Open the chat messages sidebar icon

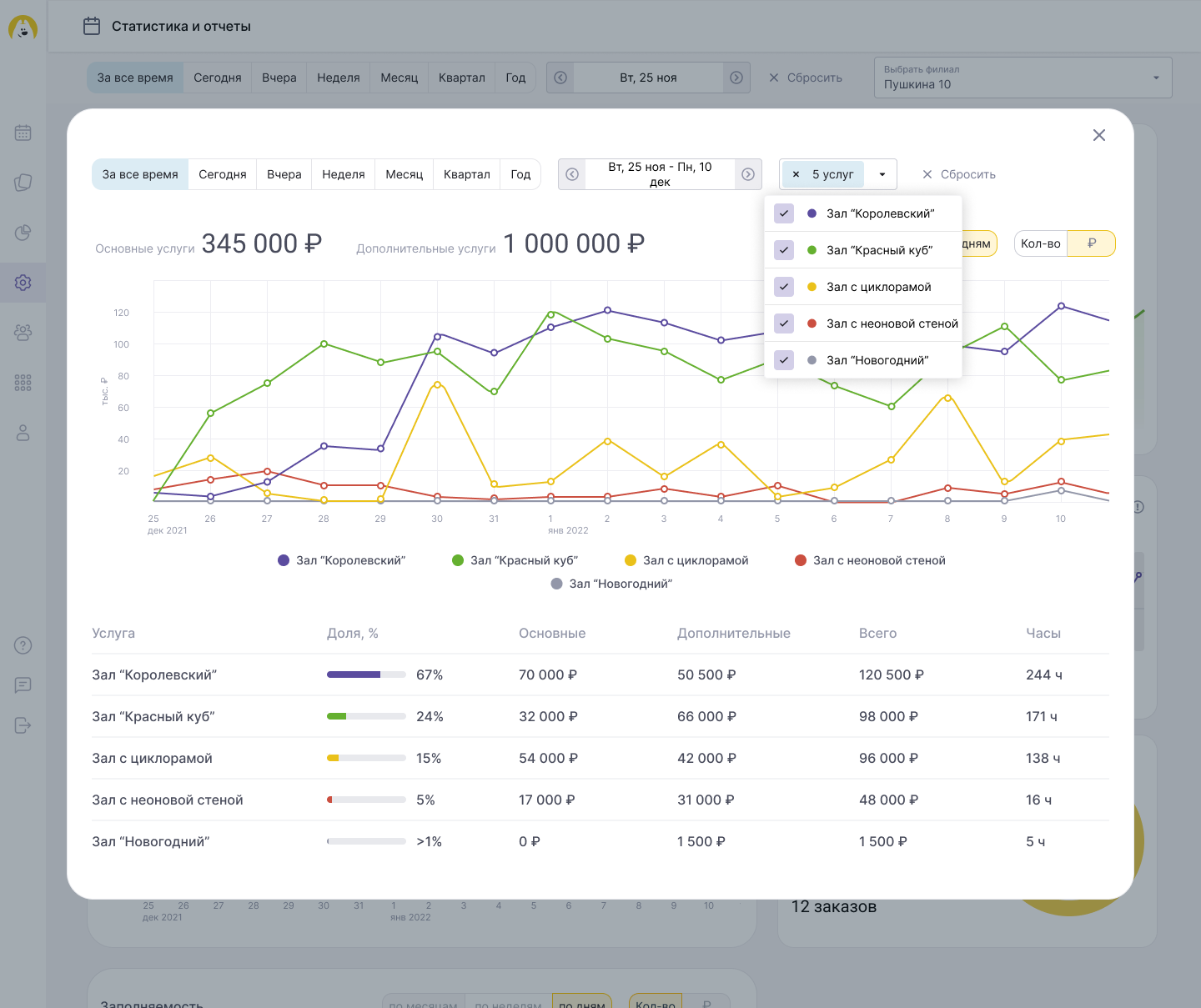(x=23, y=685)
